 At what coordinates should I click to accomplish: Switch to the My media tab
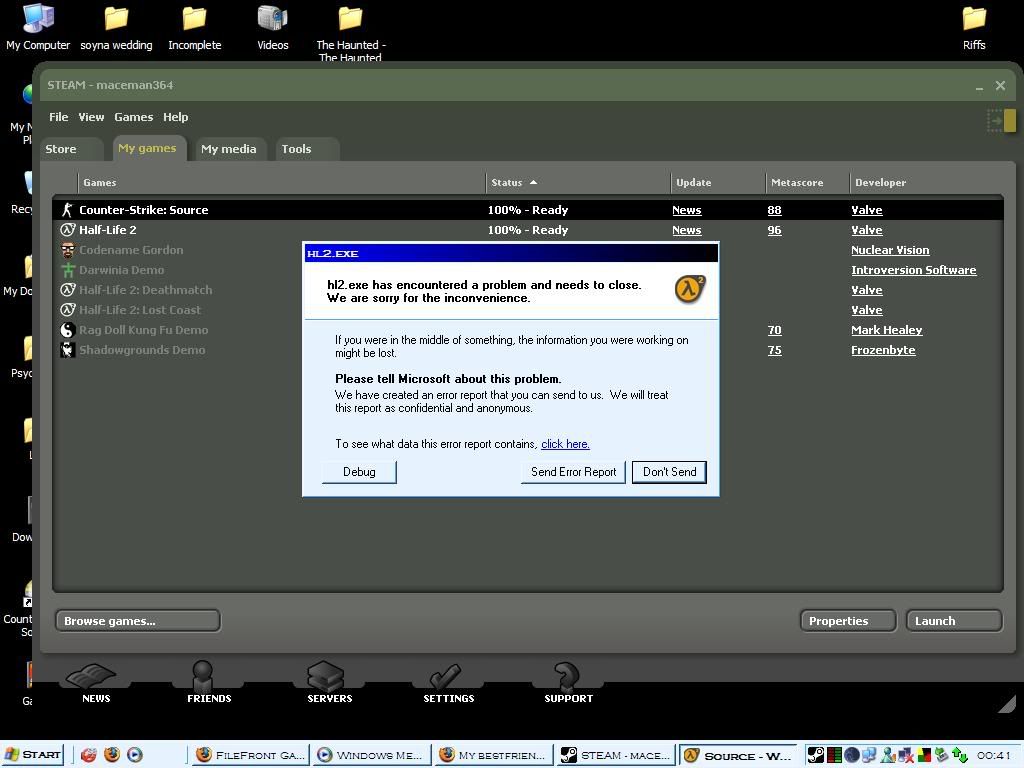point(228,149)
